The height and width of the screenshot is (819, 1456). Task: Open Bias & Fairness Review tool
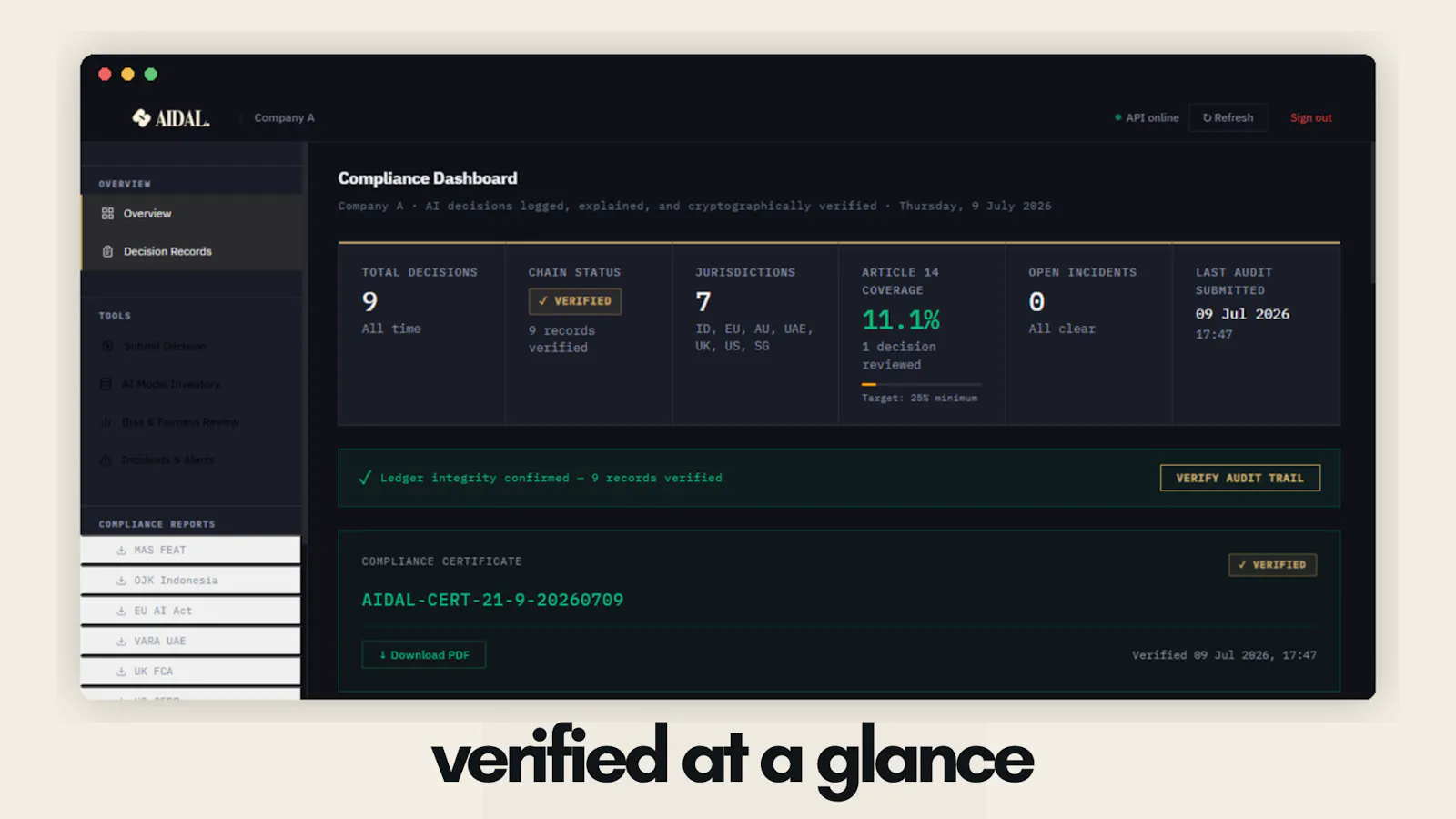[x=192, y=422]
